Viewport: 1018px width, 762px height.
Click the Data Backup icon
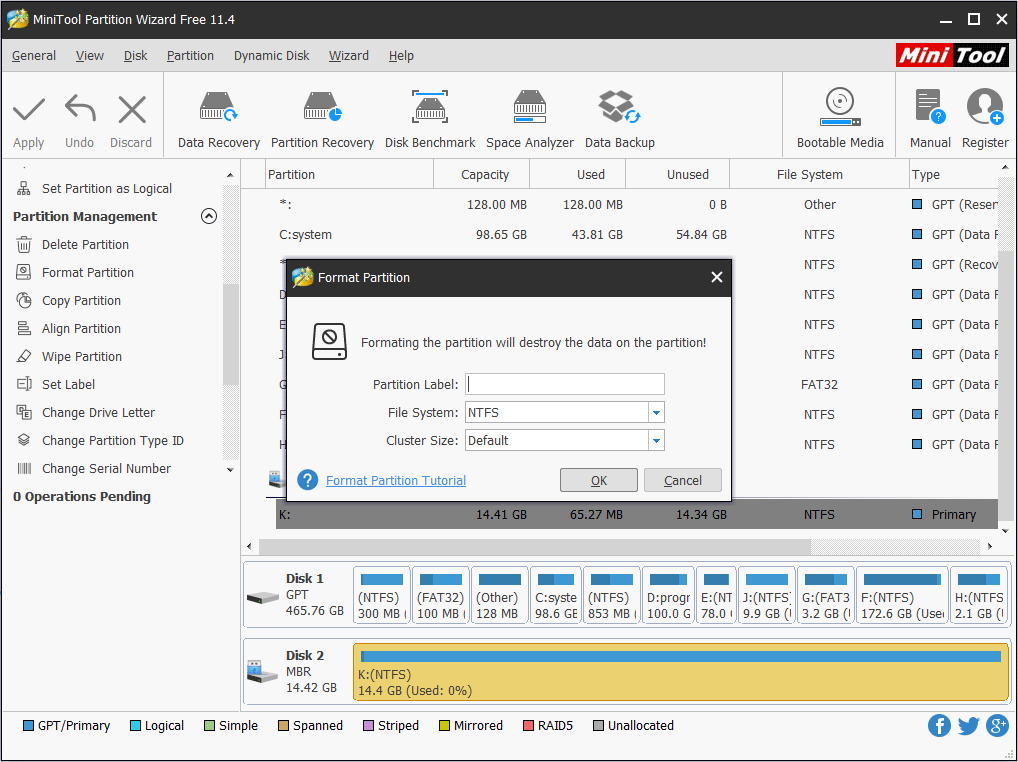point(619,119)
